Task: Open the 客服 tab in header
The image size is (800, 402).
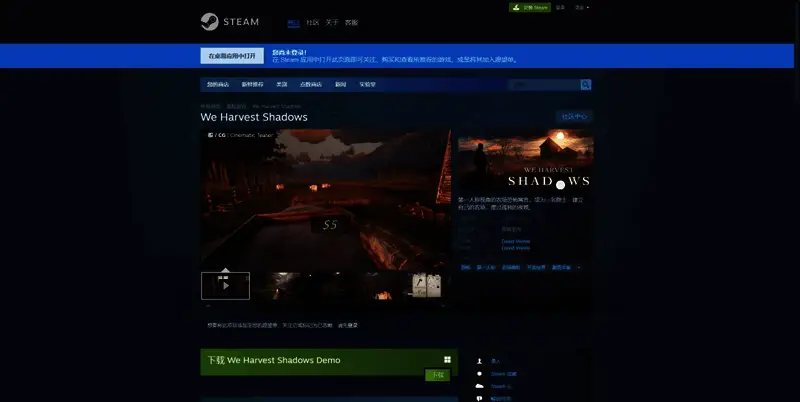Action: pos(351,22)
